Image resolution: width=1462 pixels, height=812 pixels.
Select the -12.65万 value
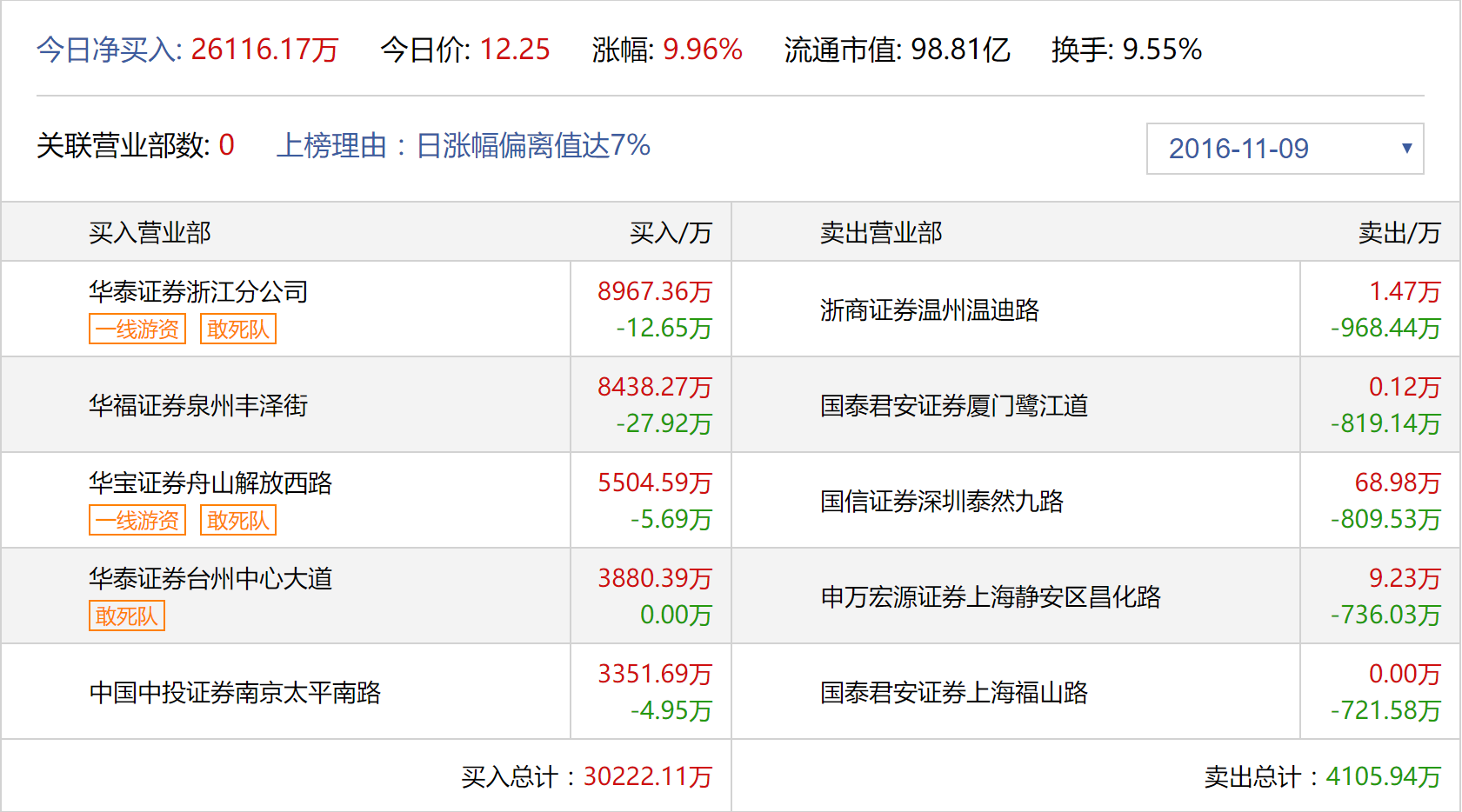pyautogui.click(x=664, y=328)
